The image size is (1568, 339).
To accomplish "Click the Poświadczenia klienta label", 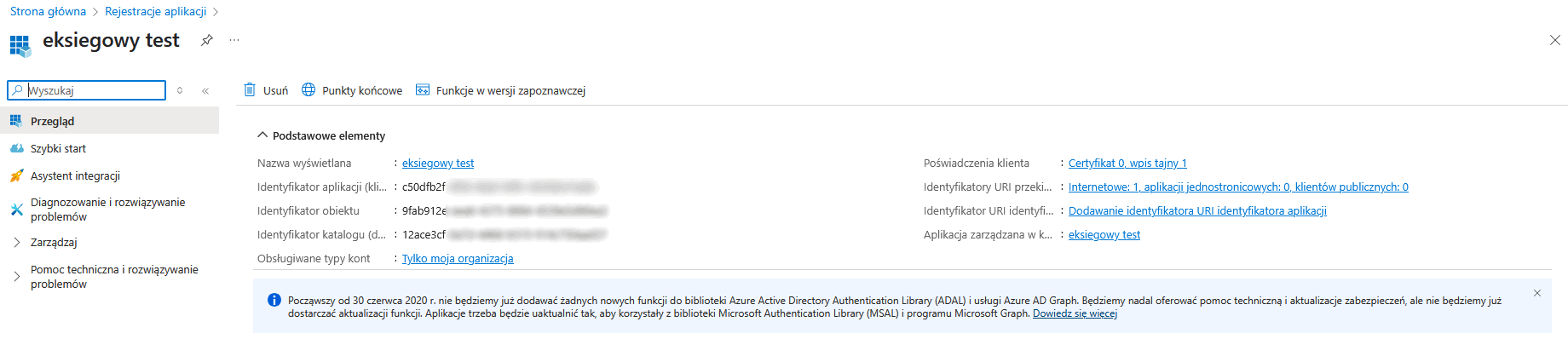I will [x=977, y=163].
